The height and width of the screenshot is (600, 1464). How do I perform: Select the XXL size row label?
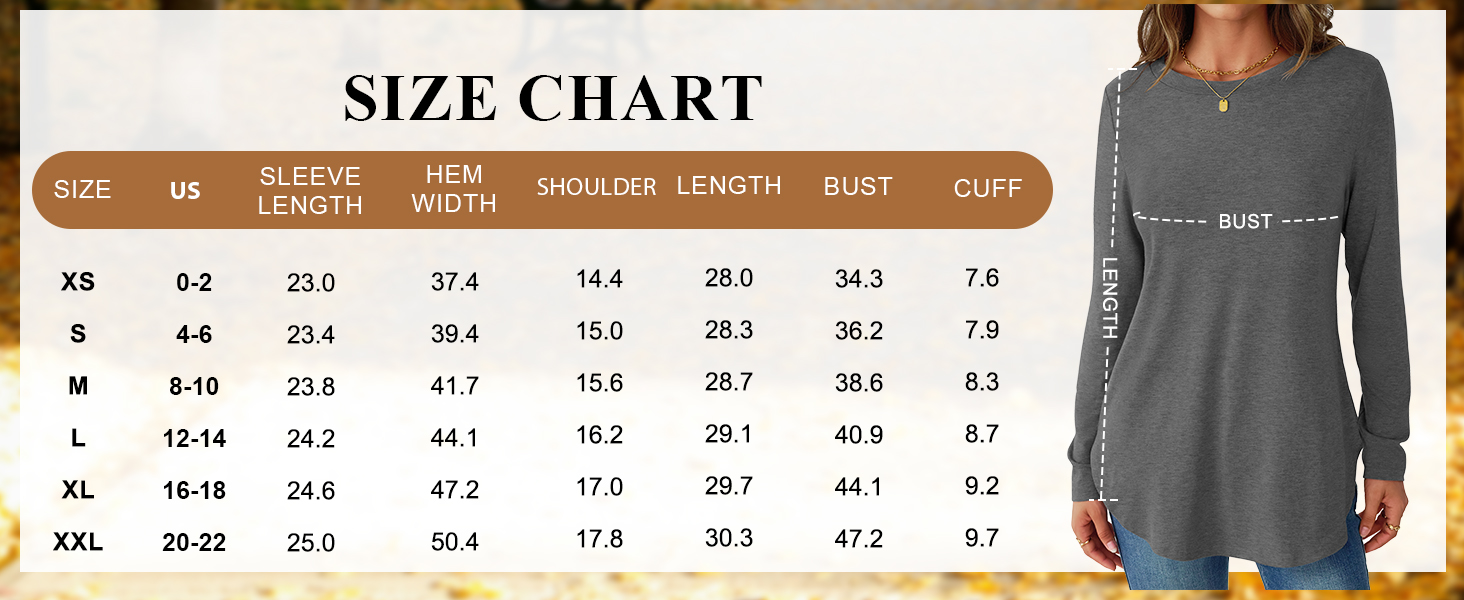click(78, 543)
